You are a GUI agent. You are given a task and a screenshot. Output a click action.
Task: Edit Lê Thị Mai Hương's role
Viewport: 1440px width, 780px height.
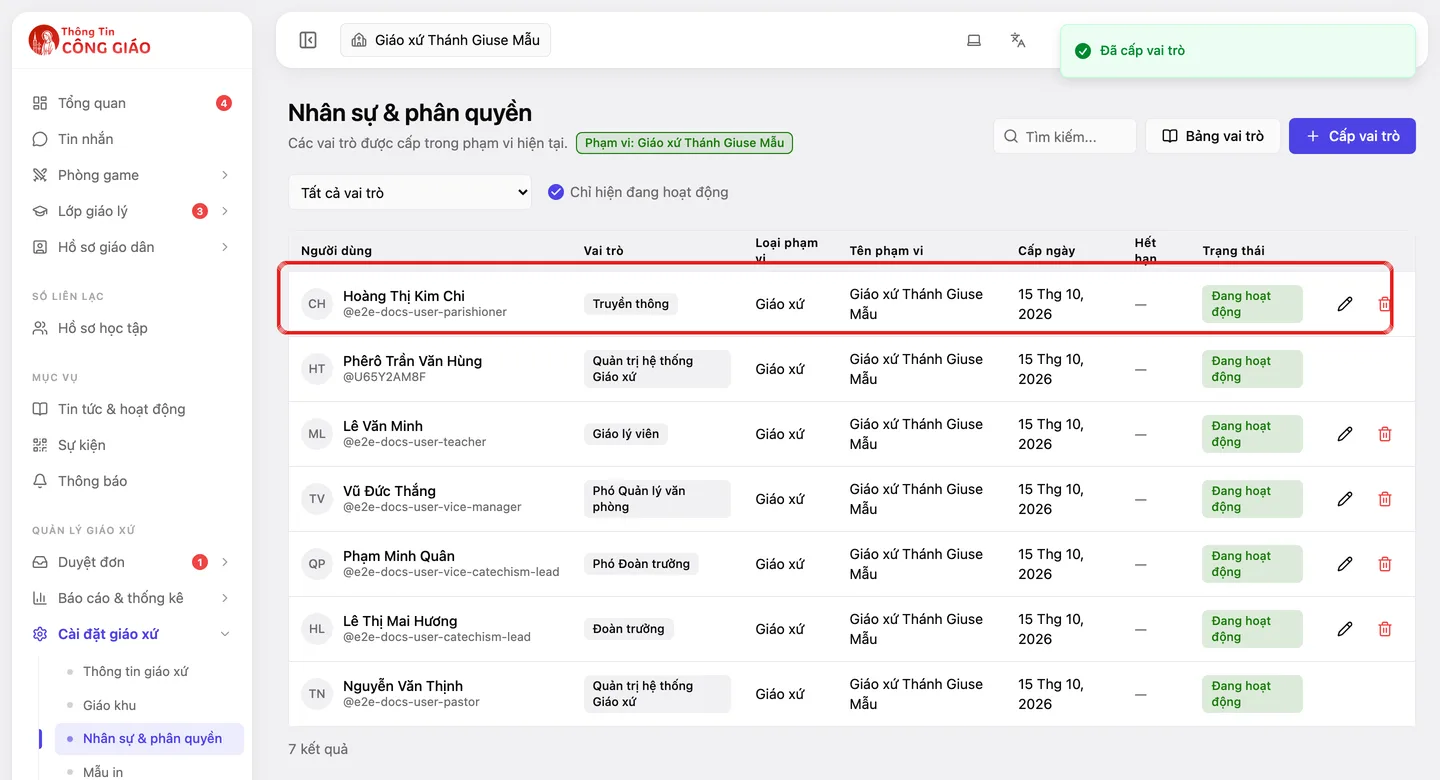pyautogui.click(x=1345, y=629)
